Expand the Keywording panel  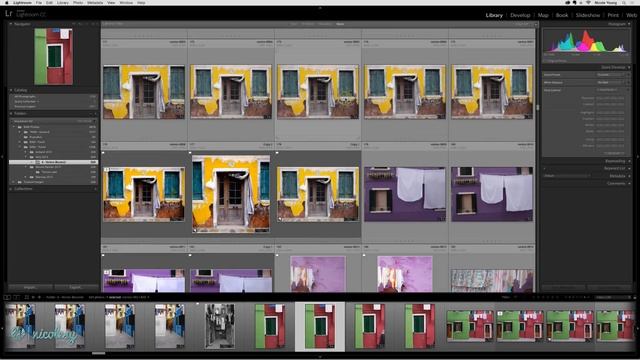click(x=629, y=161)
